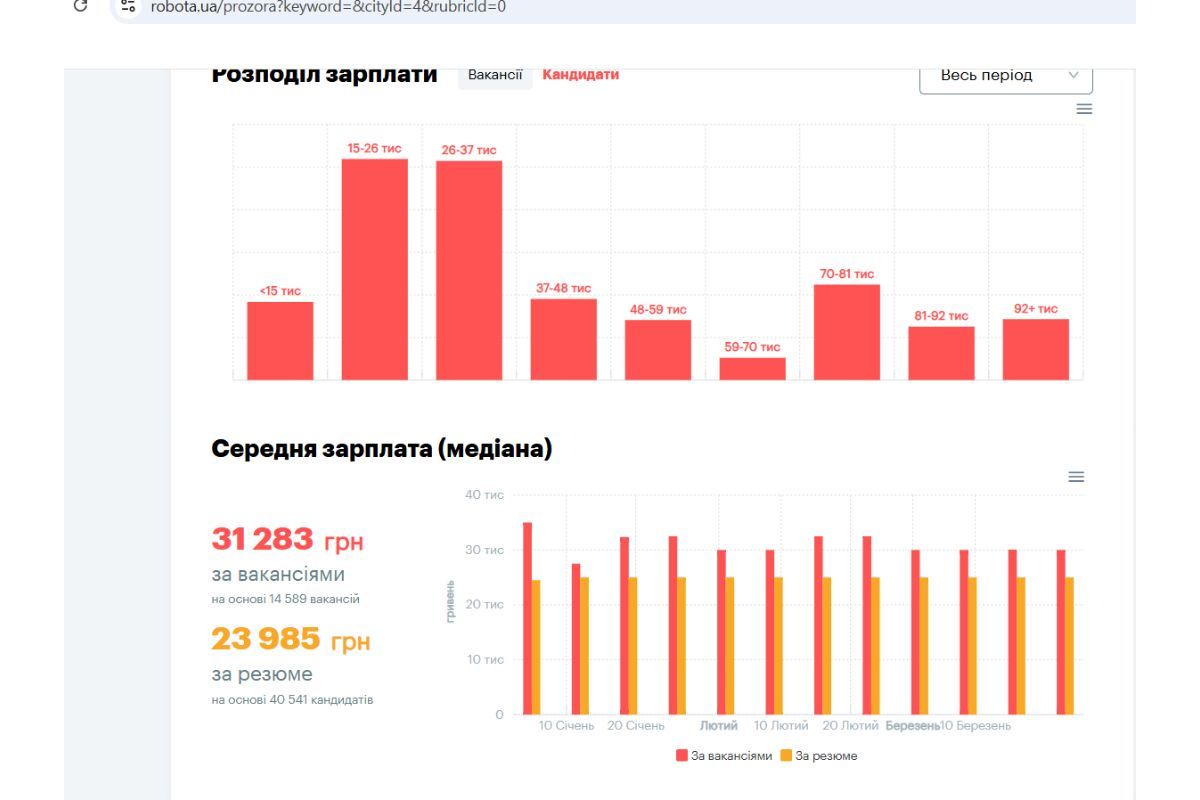
Task: Click the red legend marker for За вакансіями
Action: pyautogui.click(x=681, y=756)
